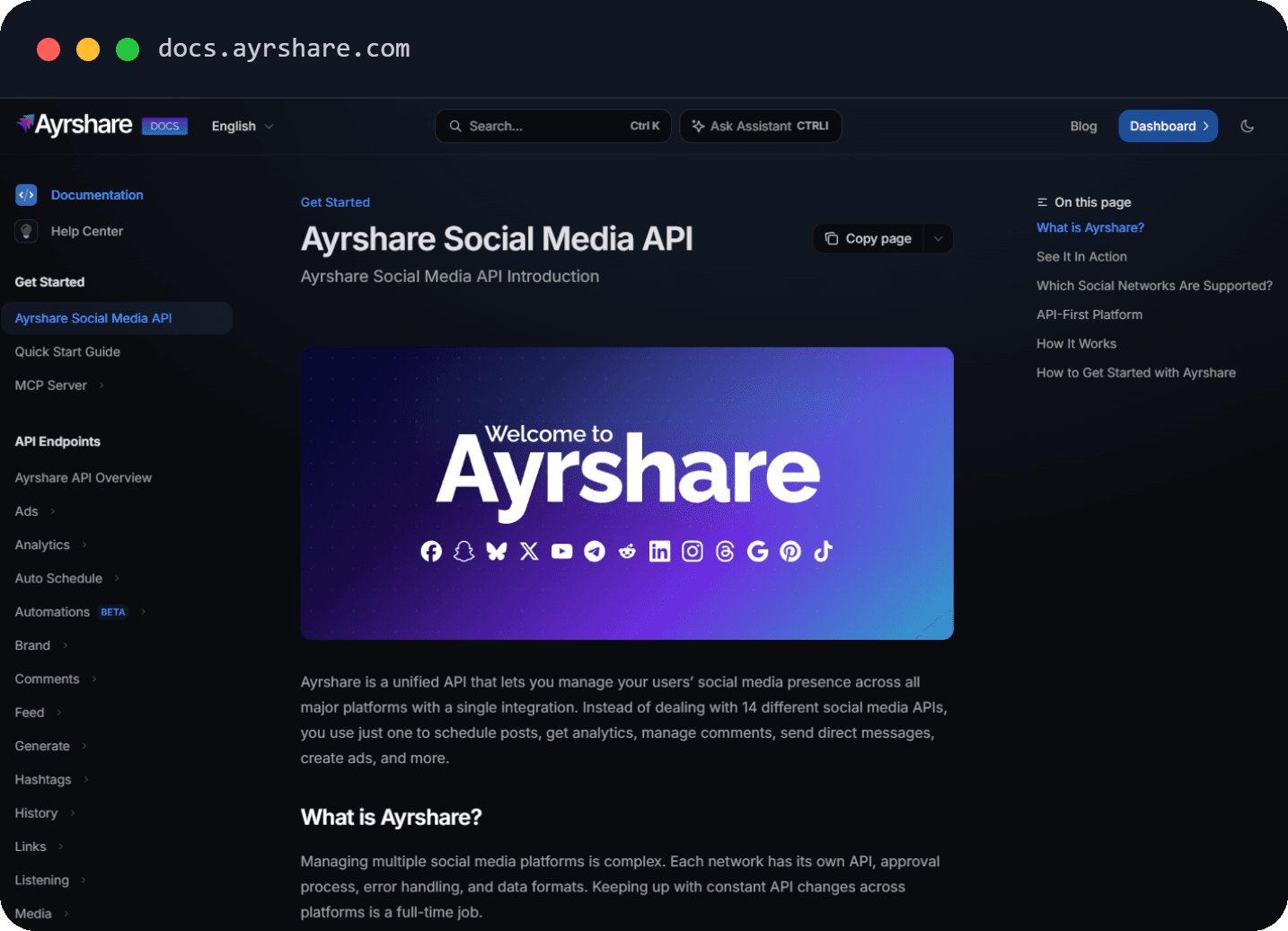Image resolution: width=1288 pixels, height=931 pixels.
Task: Select Ayrshare API Overview in sidebar
Action: coord(84,477)
